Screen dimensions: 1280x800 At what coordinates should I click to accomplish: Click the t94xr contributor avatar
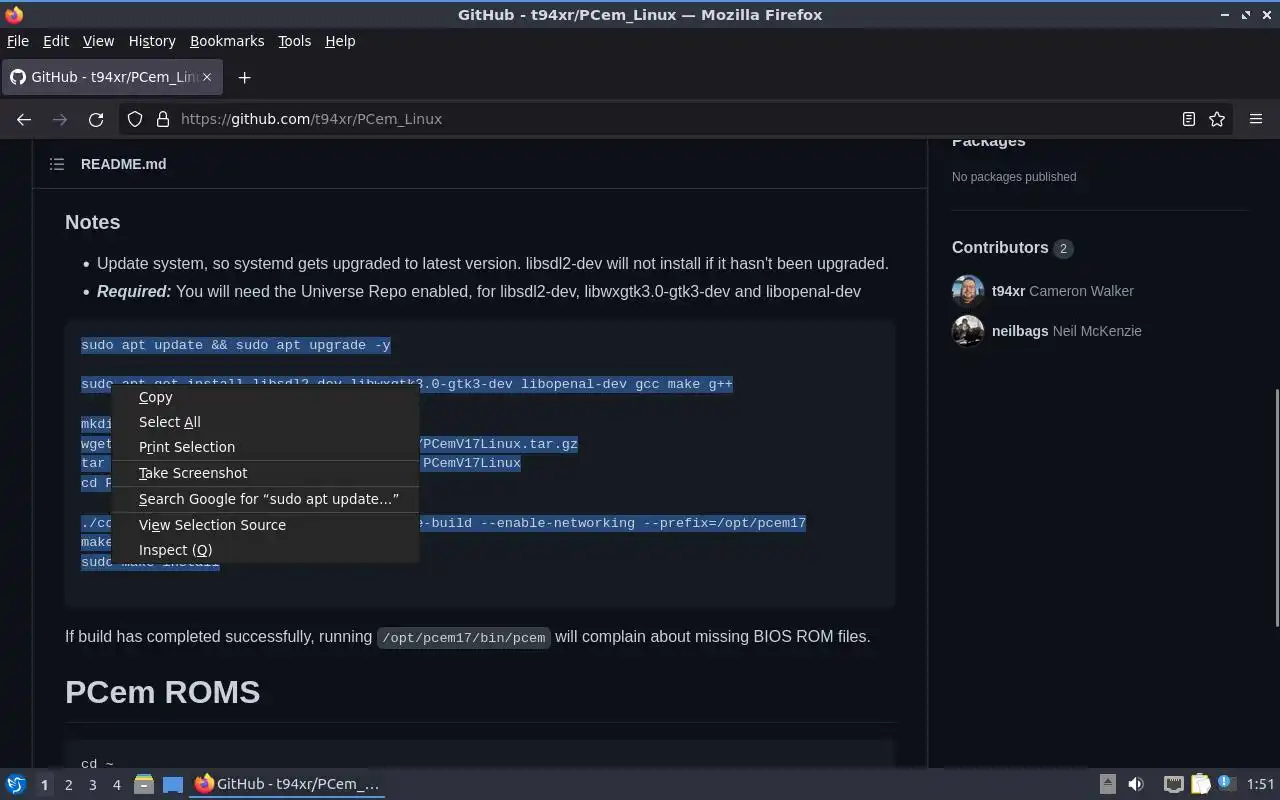(x=968, y=291)
